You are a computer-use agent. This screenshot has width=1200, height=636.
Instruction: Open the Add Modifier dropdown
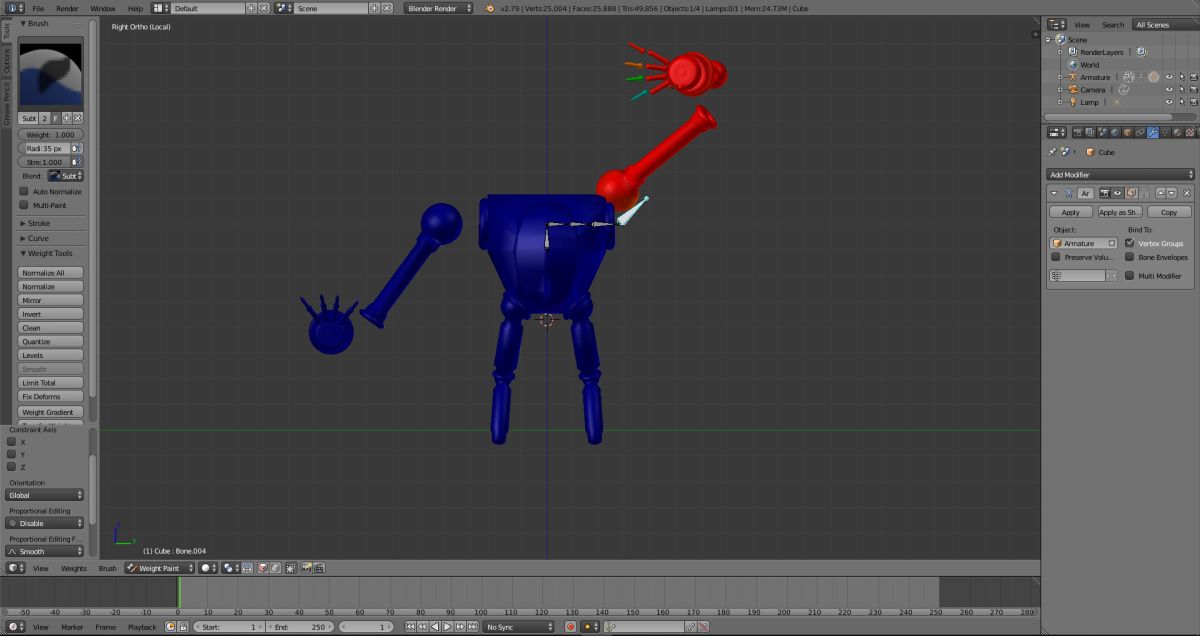pyautogui.click(x=1120, y=175)
